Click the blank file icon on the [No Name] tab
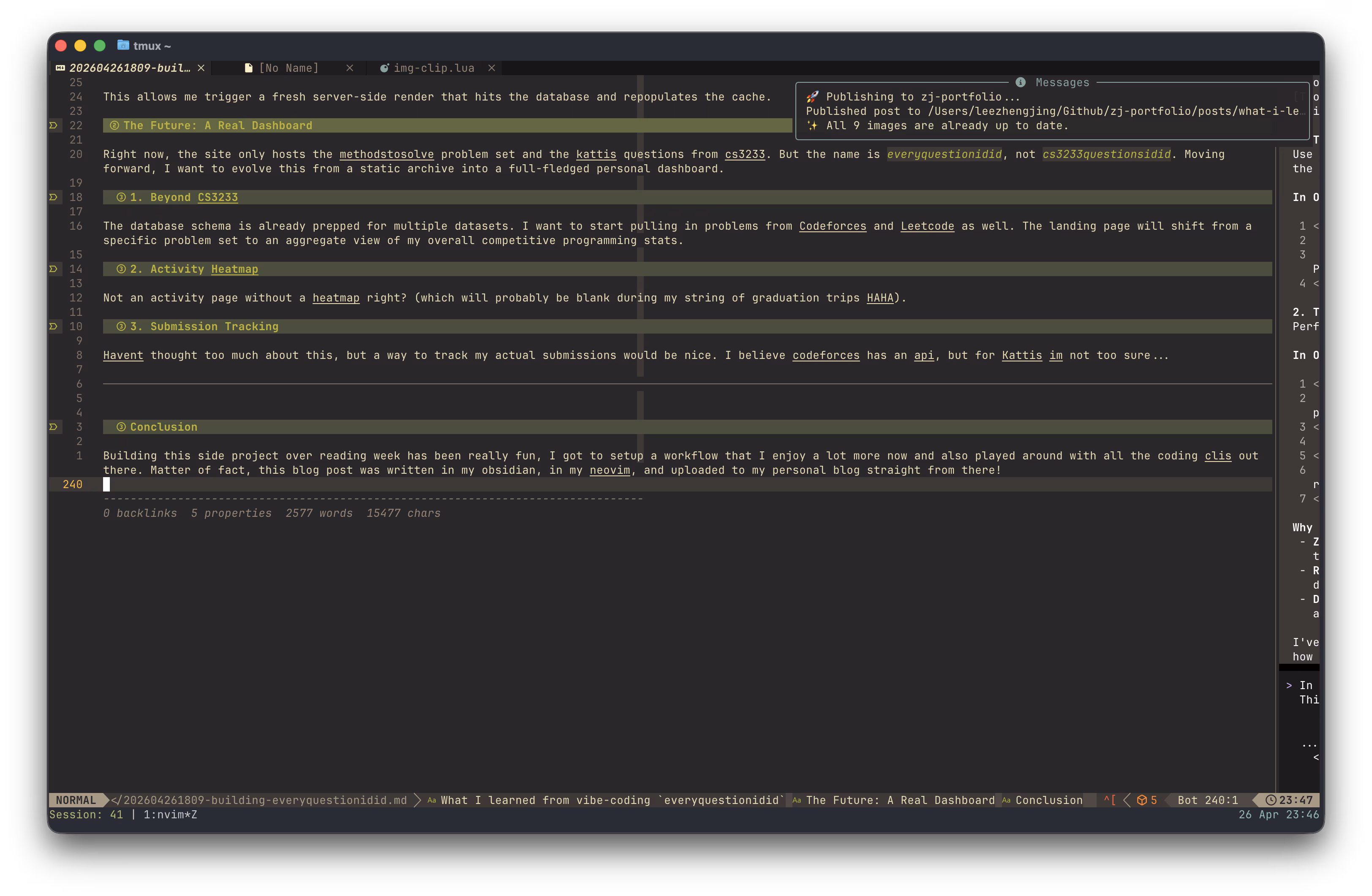This screenshot has width=1372, height=896. coord(248,68)
